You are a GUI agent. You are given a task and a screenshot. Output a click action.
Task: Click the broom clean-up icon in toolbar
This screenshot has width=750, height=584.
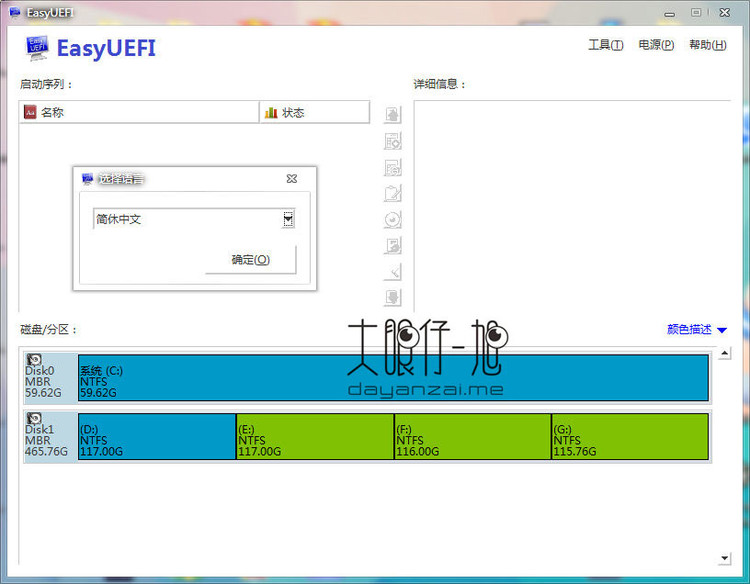click(393, 272)
